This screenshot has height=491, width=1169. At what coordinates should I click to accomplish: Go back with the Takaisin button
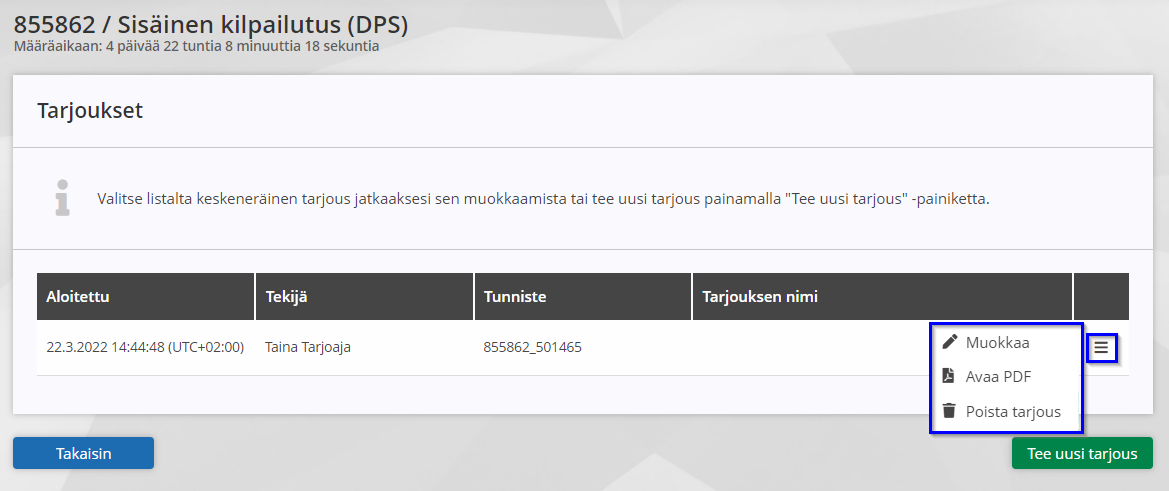84,453
